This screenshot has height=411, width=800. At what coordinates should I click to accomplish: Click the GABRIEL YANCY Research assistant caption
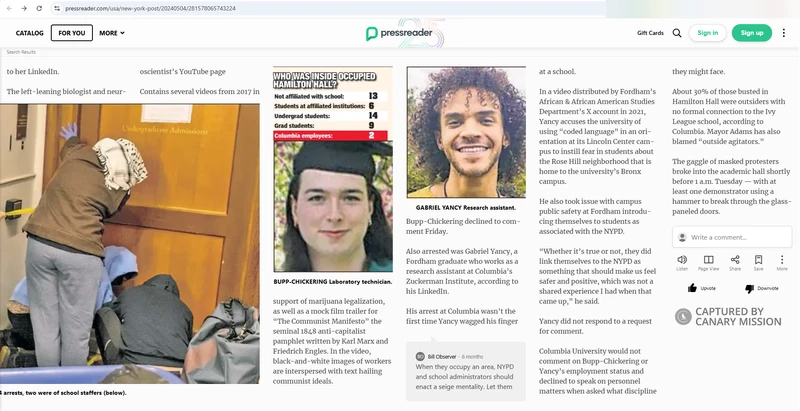coord(466,208)
